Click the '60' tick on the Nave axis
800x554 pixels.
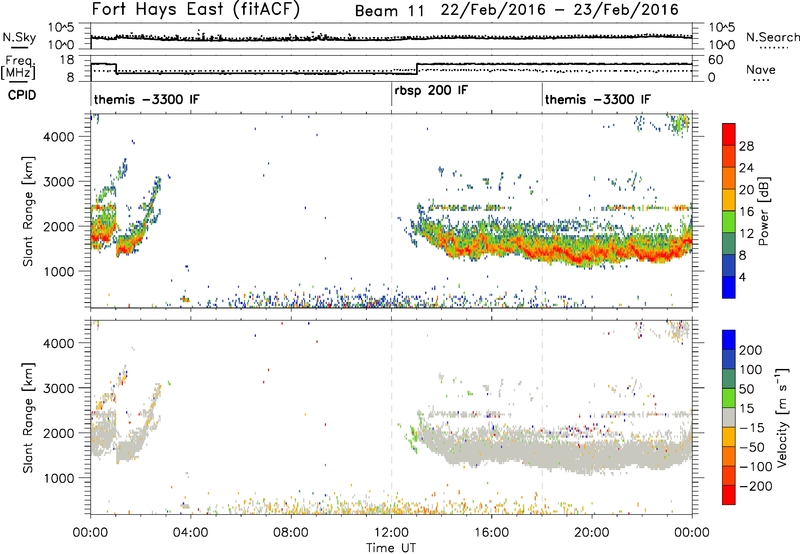716,60
